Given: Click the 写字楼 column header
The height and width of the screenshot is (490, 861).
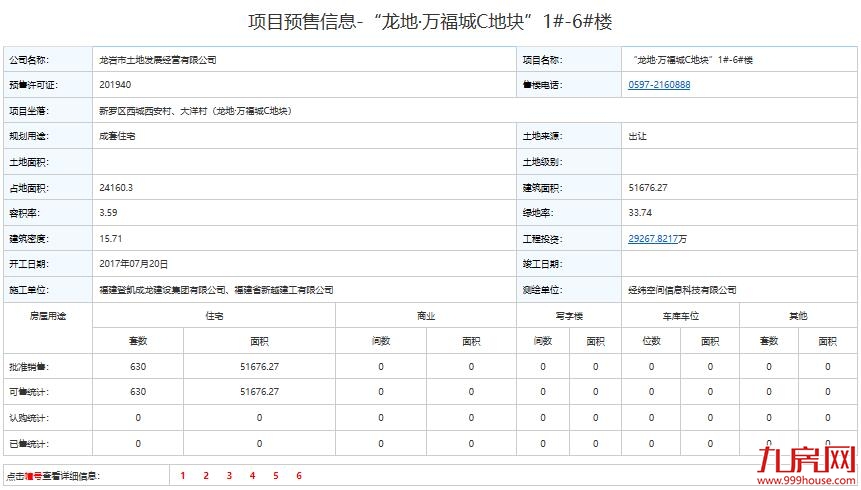Looking at the screenshot, I should [569, 316].
